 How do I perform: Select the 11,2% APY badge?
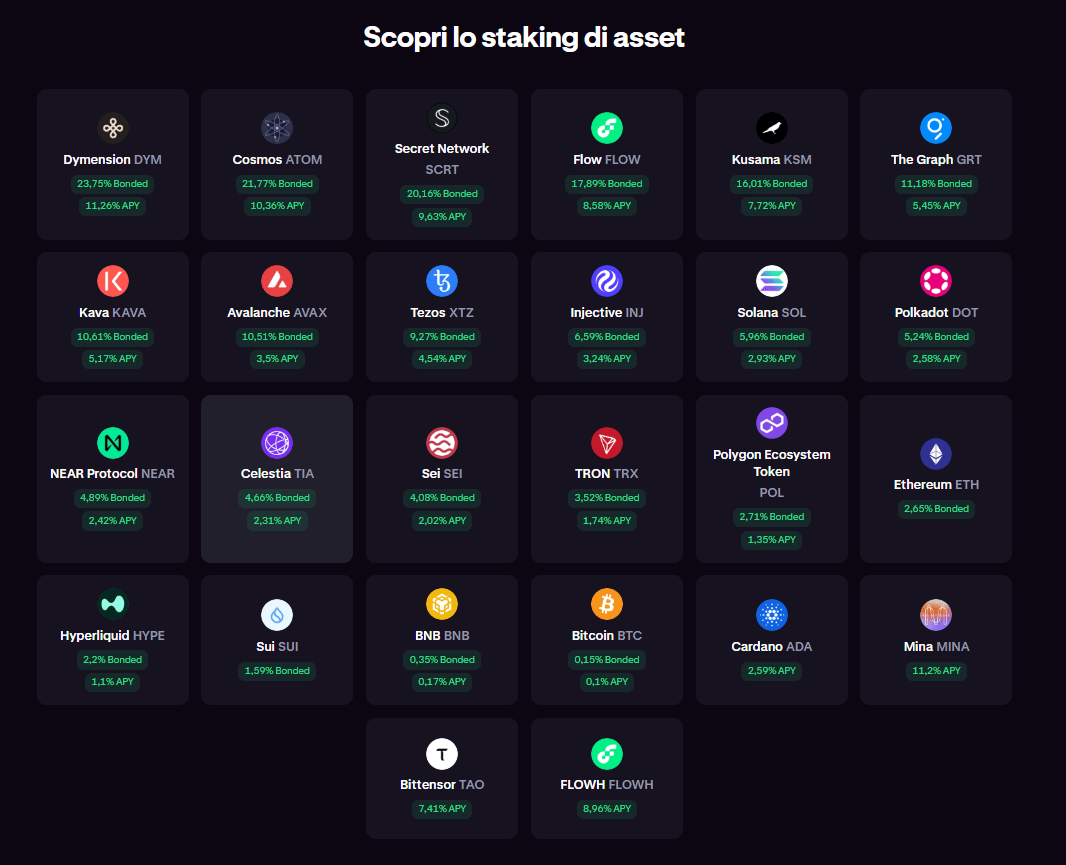point(936,671)
